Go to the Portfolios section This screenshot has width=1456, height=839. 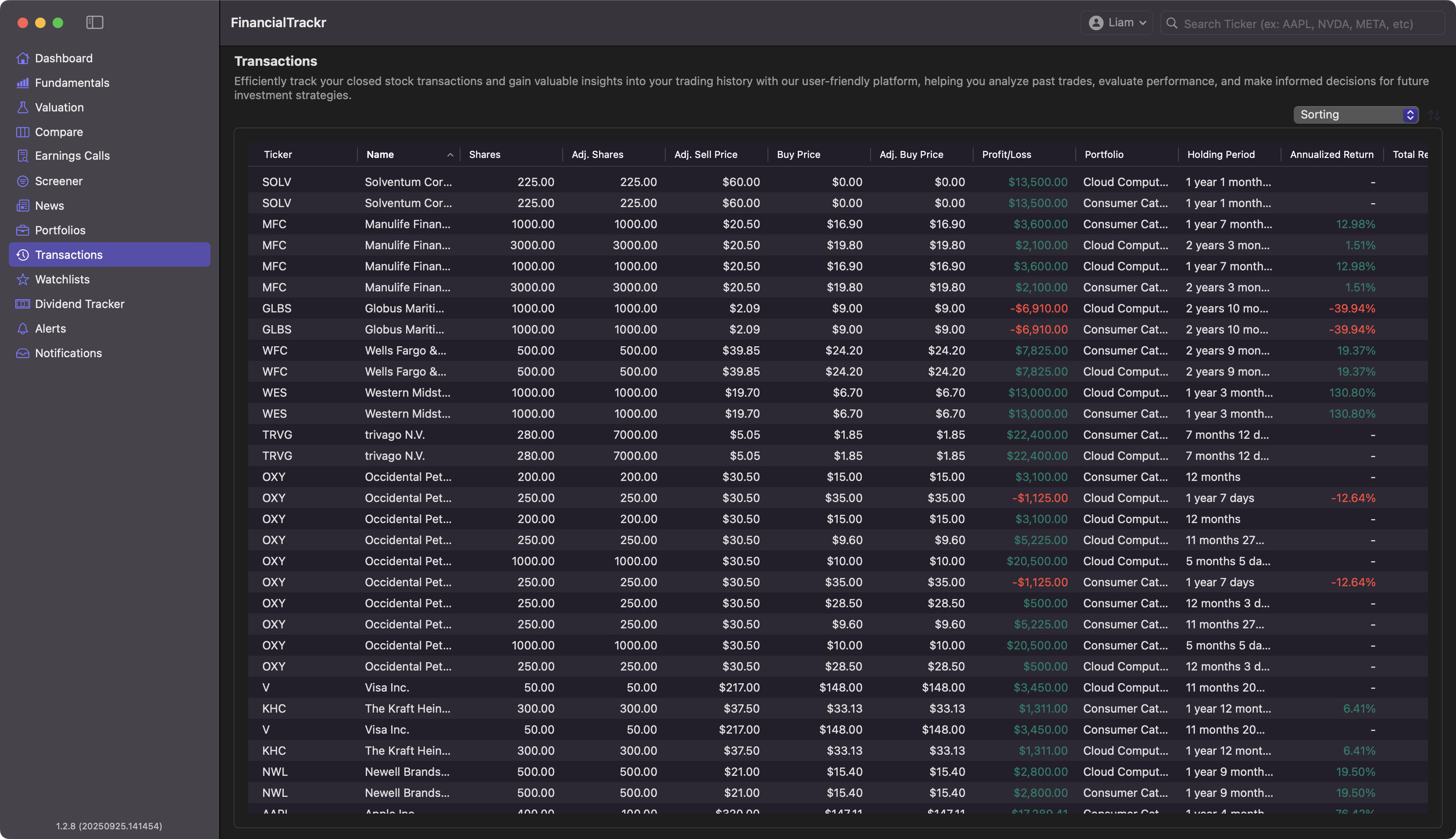[x=60, y=230]
